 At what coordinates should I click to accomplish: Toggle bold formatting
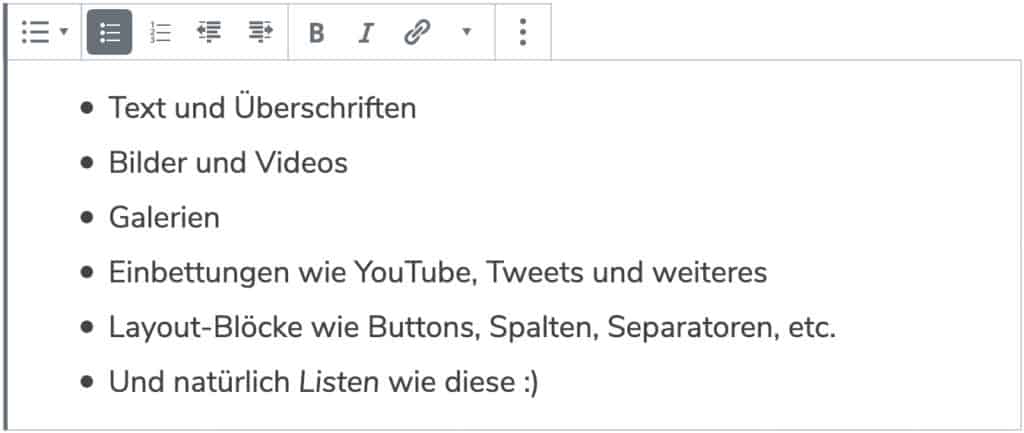pyautogui.click(x=317, y=33)
